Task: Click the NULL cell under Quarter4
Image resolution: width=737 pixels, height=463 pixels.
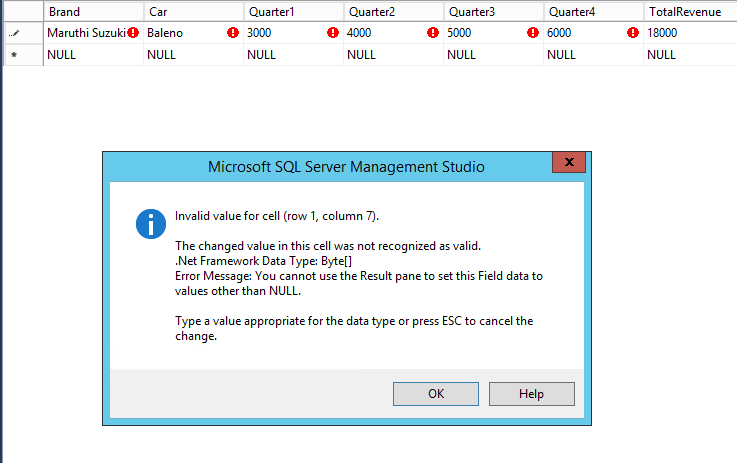Action: 594,55
